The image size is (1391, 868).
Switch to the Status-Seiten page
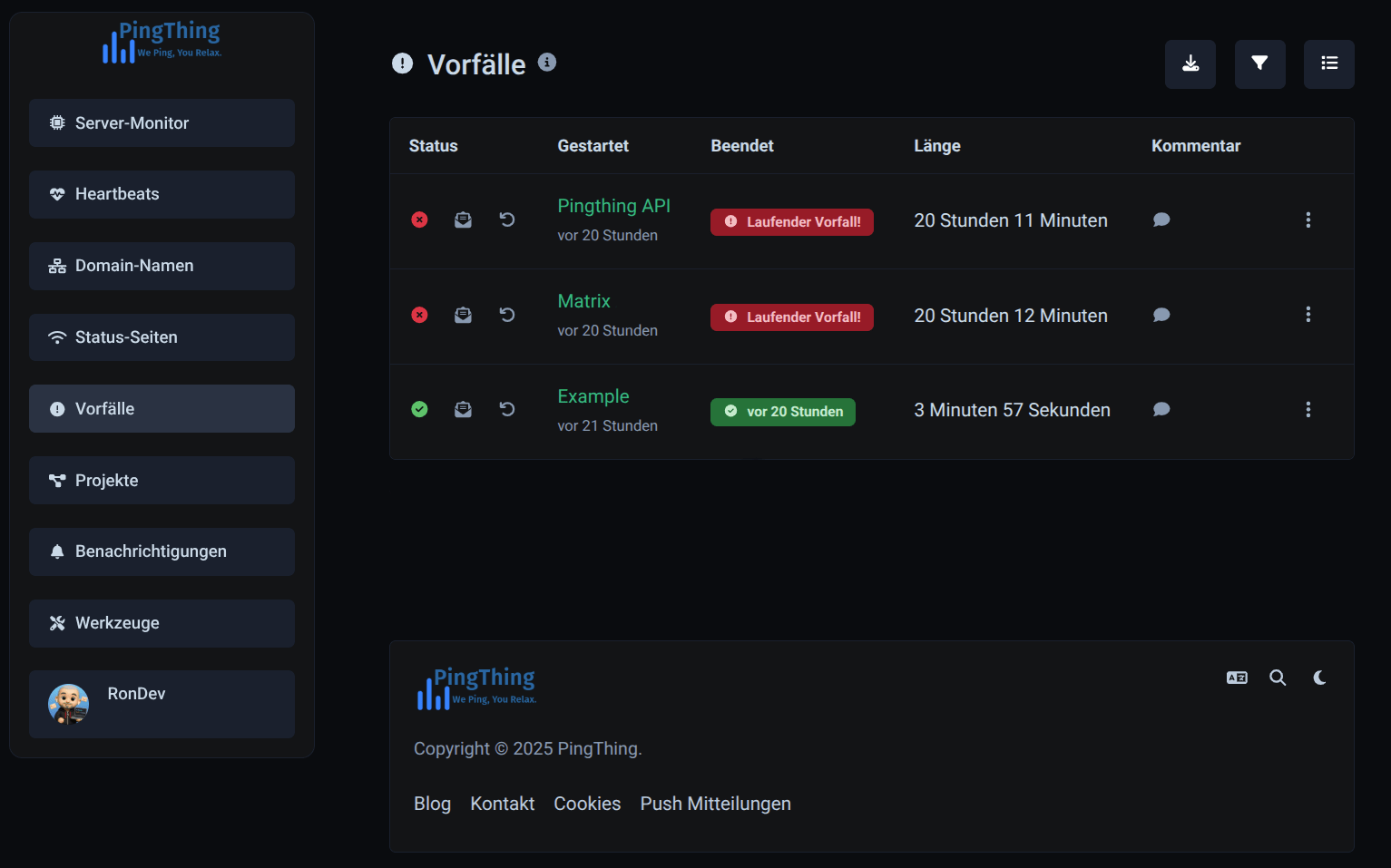[x=162, y=336]
